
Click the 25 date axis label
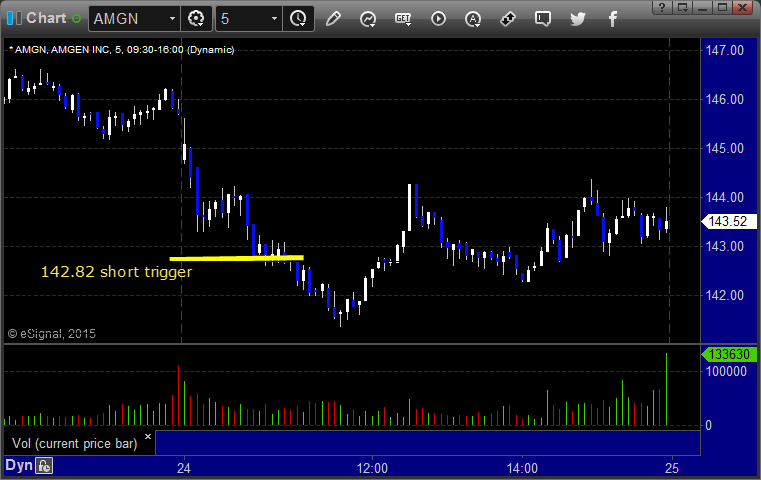point(672,468)
